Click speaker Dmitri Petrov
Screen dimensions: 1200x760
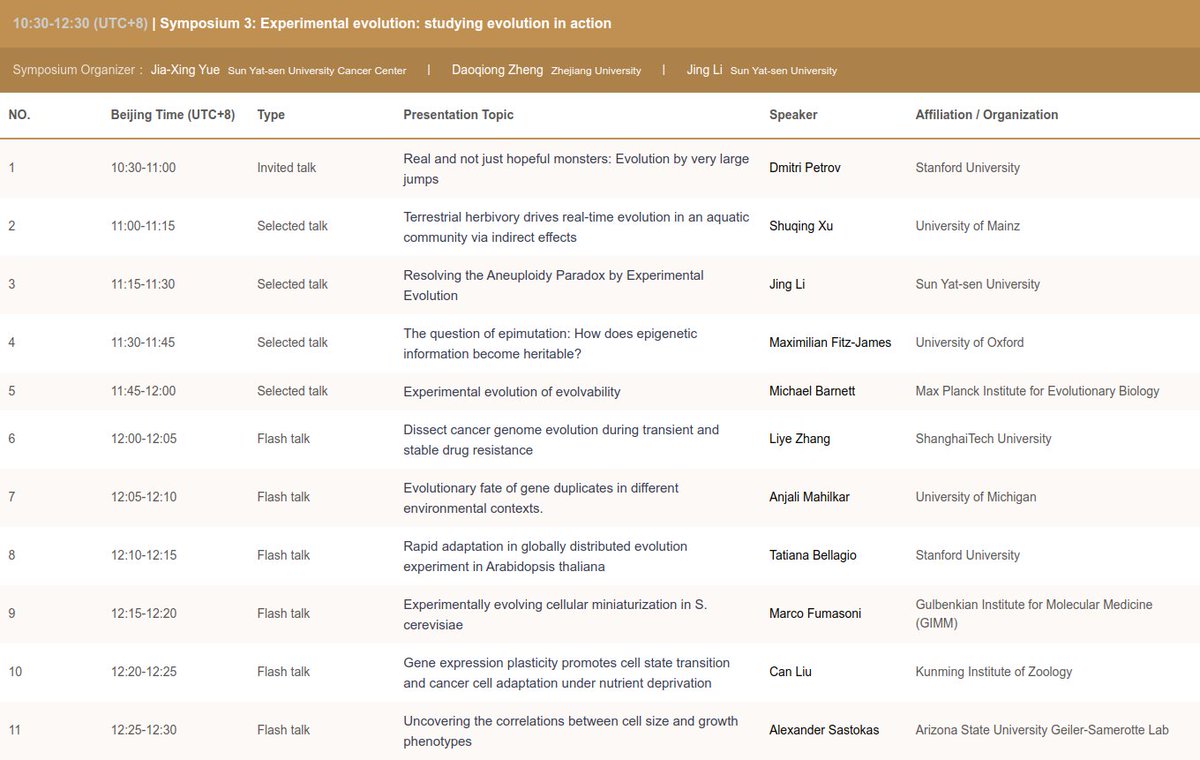805,168
